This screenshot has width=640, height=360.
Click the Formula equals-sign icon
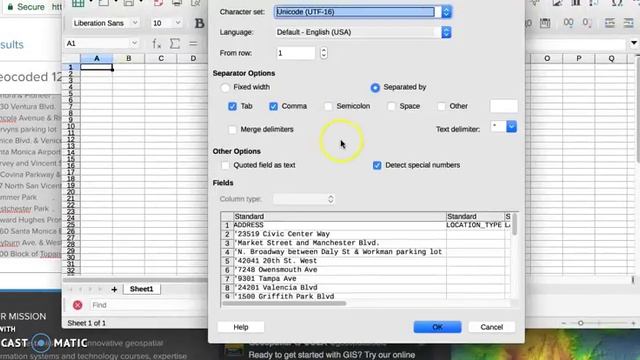coord(193,43)
